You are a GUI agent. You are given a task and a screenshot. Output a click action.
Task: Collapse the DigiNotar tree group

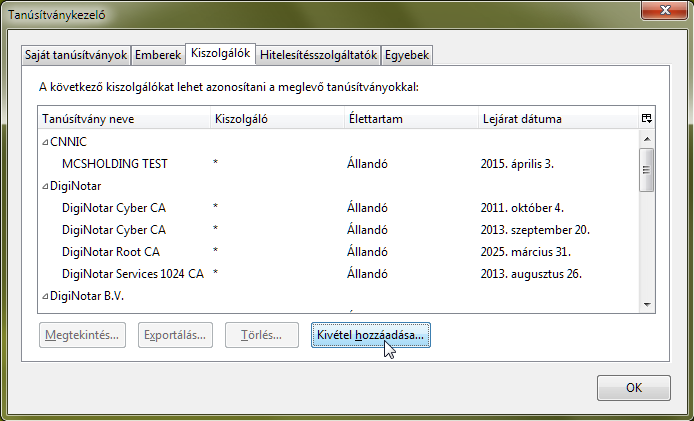pyautogui.click(x=45, y=186)
